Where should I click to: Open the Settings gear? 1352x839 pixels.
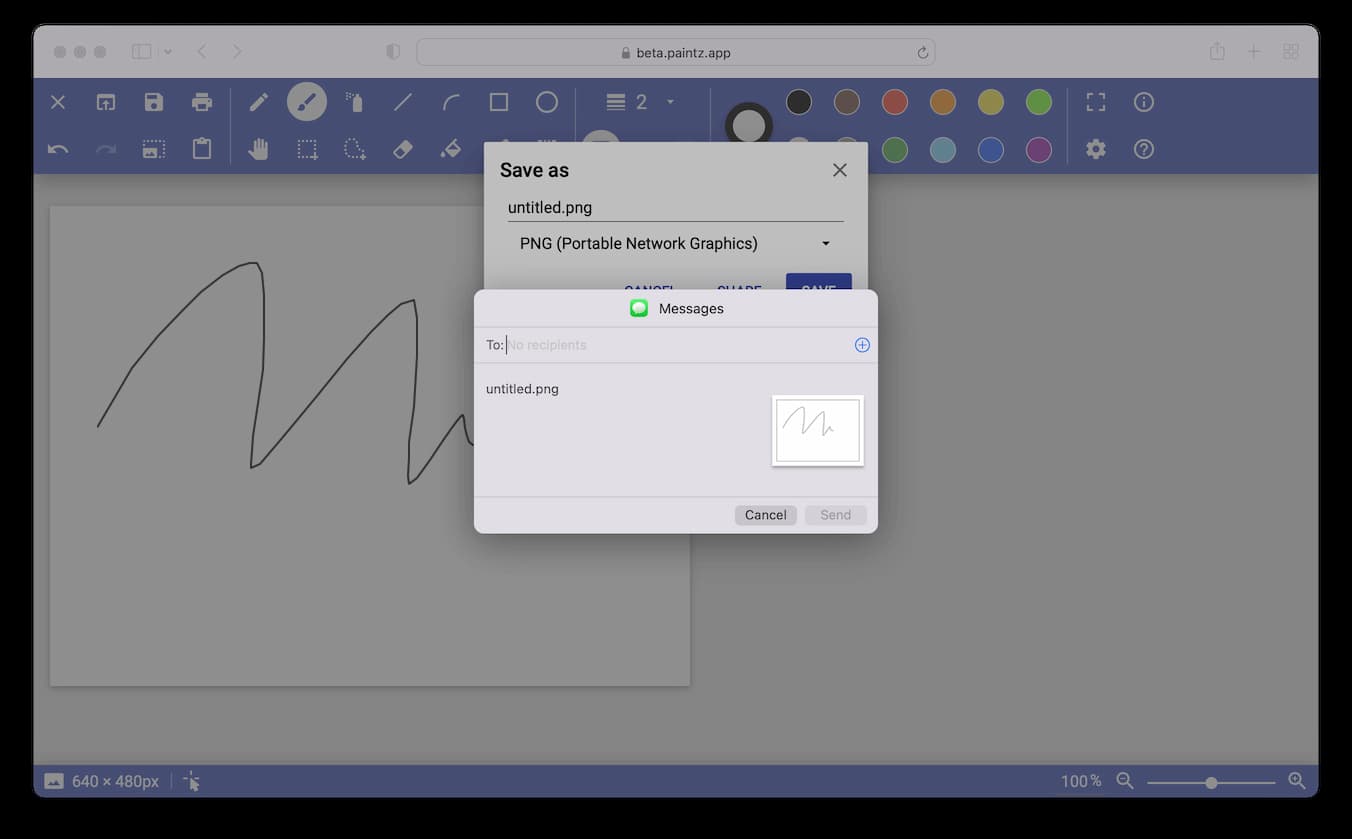coord(1096,149)
